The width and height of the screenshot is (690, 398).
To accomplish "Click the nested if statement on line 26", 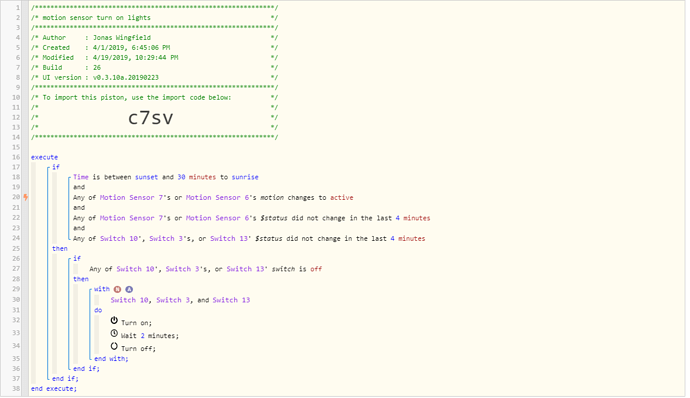I will pos(77,258).
